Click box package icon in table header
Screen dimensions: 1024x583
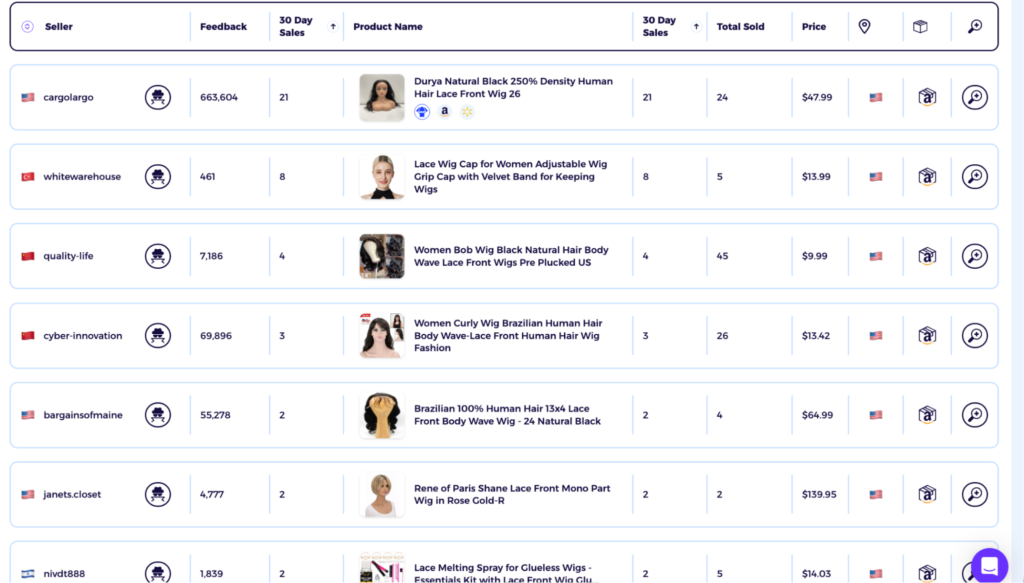[920, 27]
